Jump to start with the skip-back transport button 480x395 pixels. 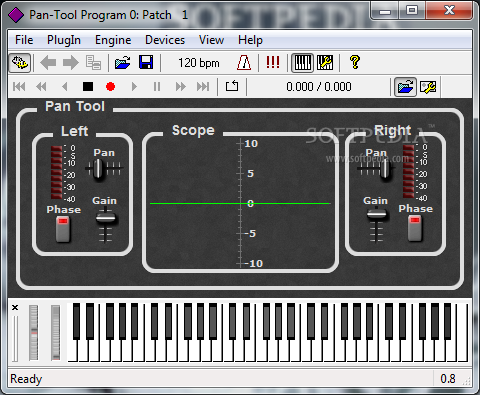point(19,87)
